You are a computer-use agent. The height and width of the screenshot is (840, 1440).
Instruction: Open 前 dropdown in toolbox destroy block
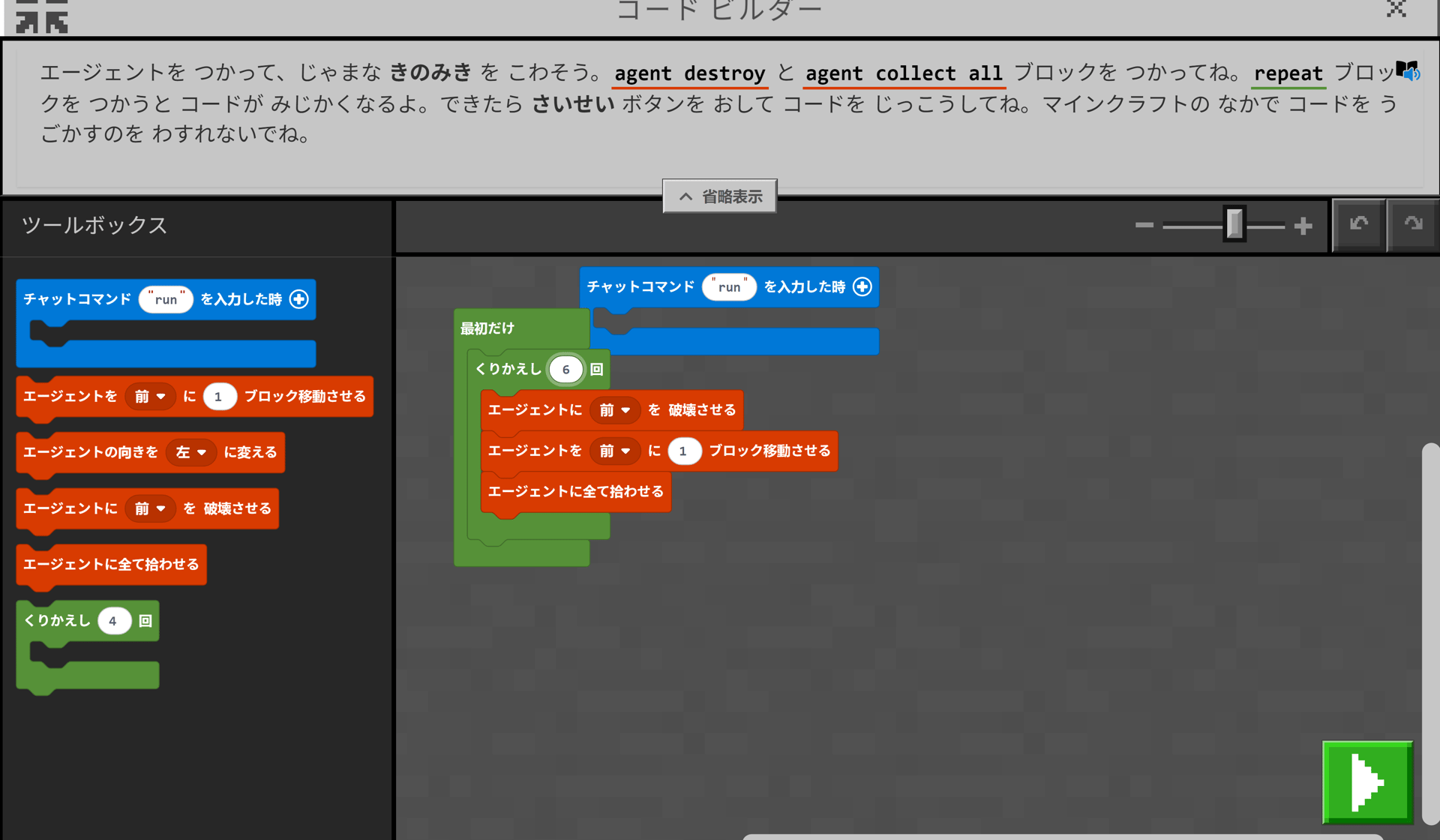pos(150,508)
